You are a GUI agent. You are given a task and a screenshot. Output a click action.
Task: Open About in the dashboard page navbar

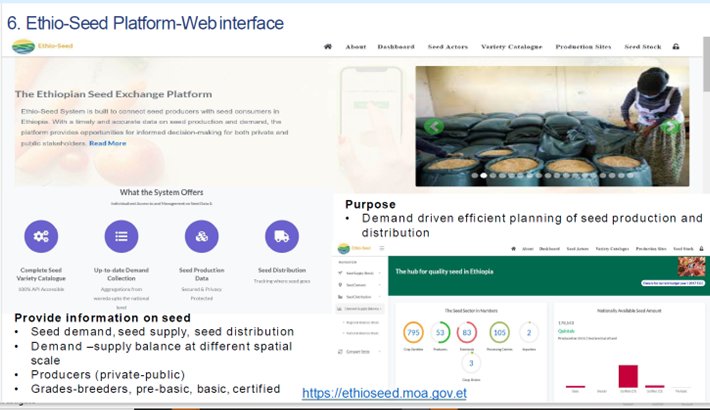528,249
